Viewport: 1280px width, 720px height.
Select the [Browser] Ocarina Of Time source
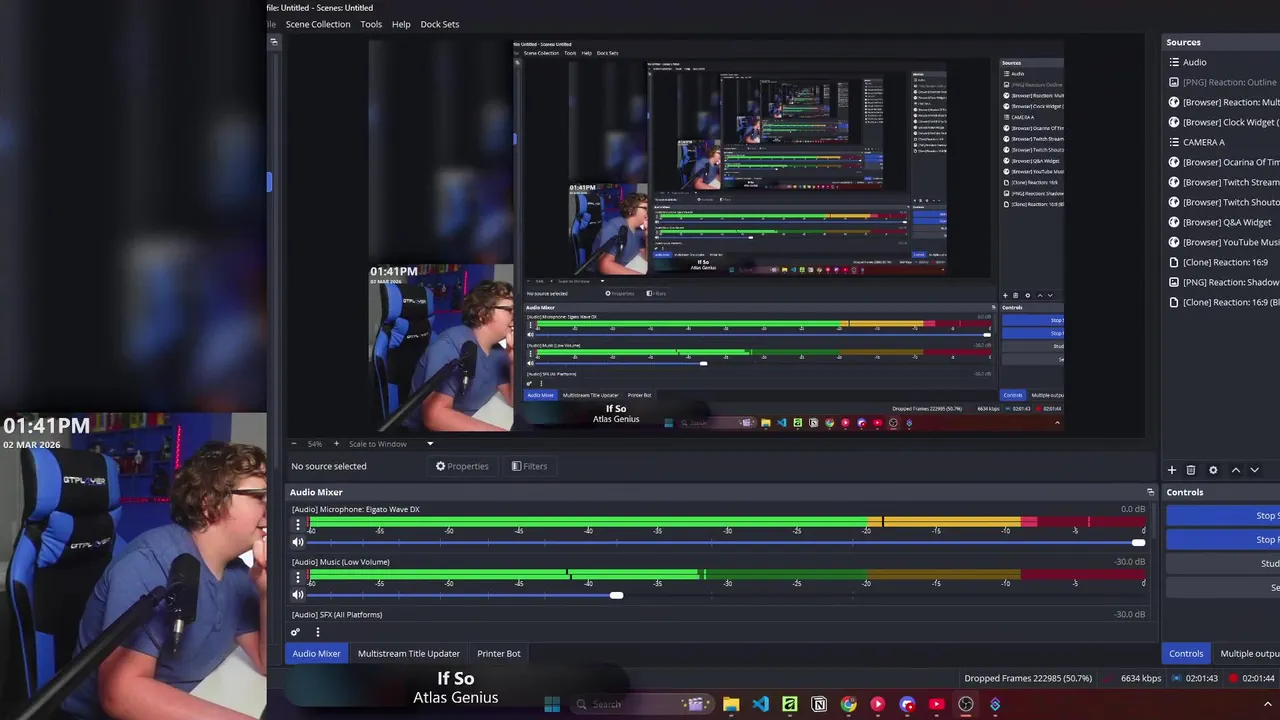click(x=1223, y=162)
